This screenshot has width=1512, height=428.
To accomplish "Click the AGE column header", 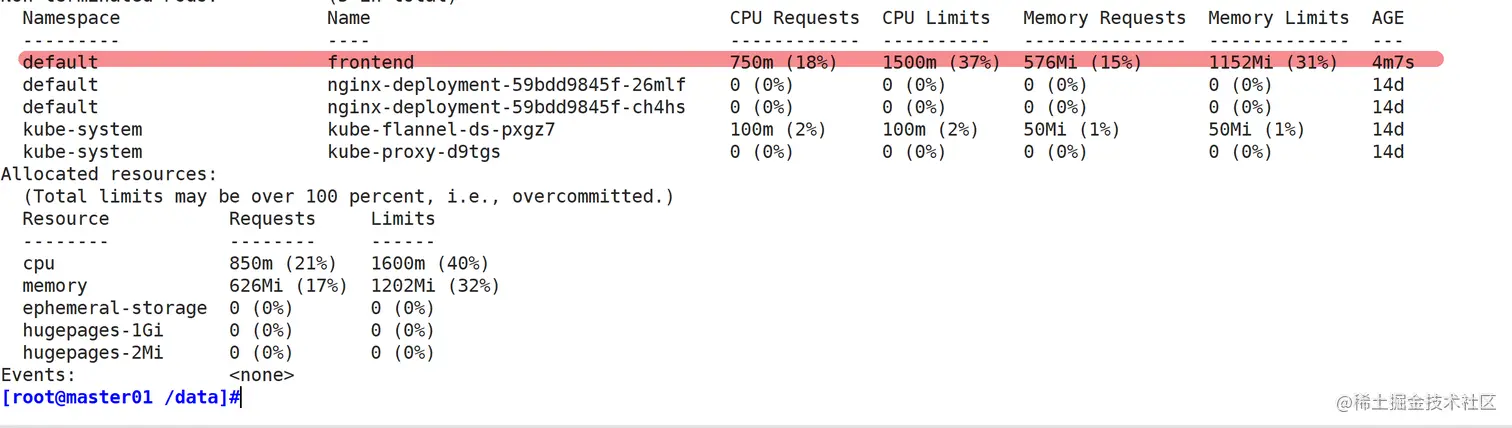I will [1388, 18].
